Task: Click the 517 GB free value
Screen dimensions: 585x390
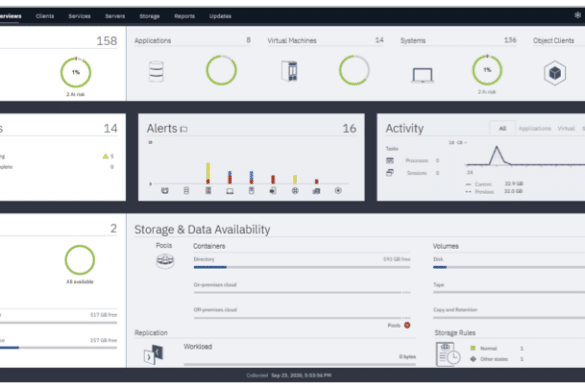Action: 103,315
